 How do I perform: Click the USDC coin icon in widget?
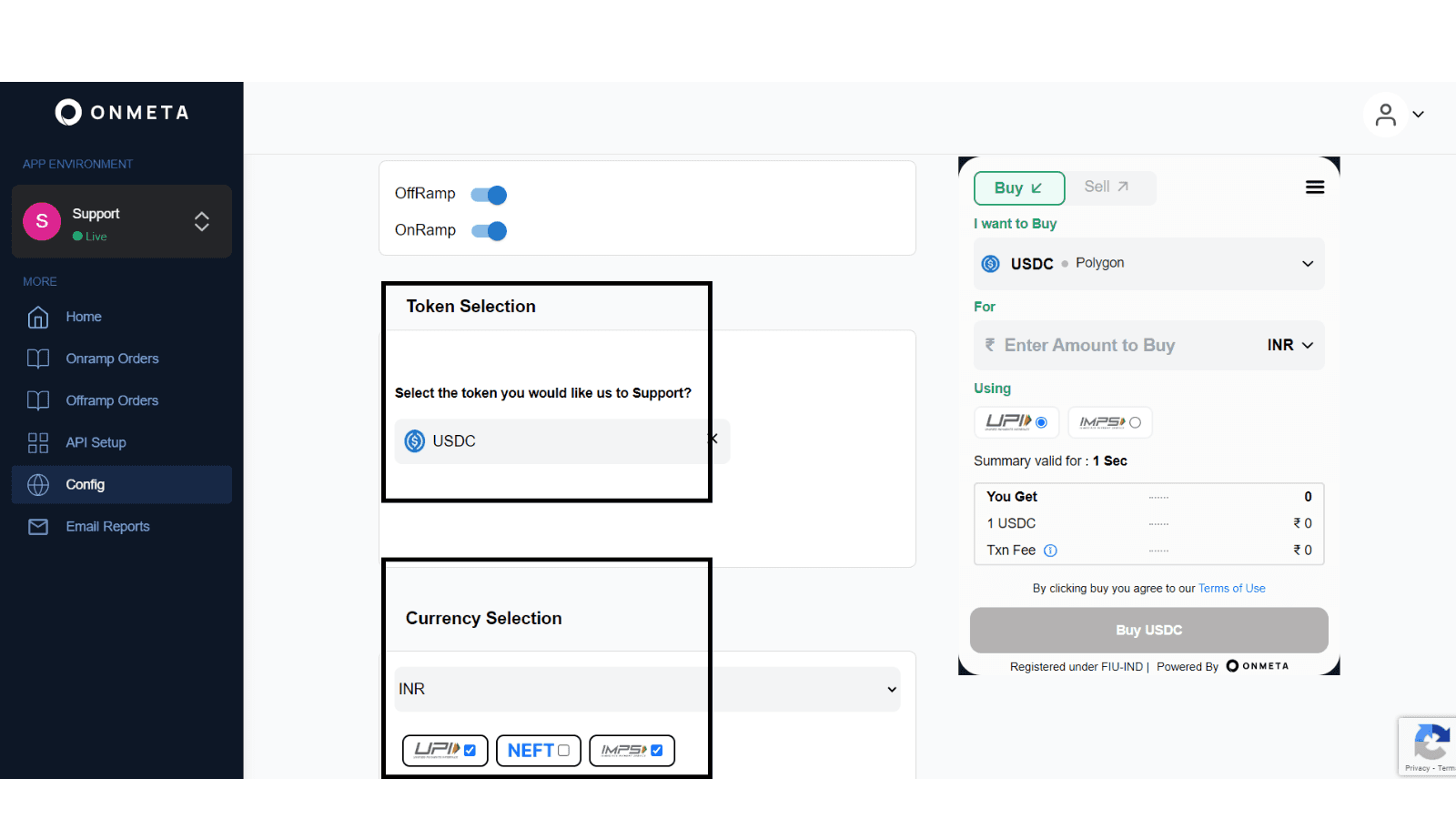(991, 264)
